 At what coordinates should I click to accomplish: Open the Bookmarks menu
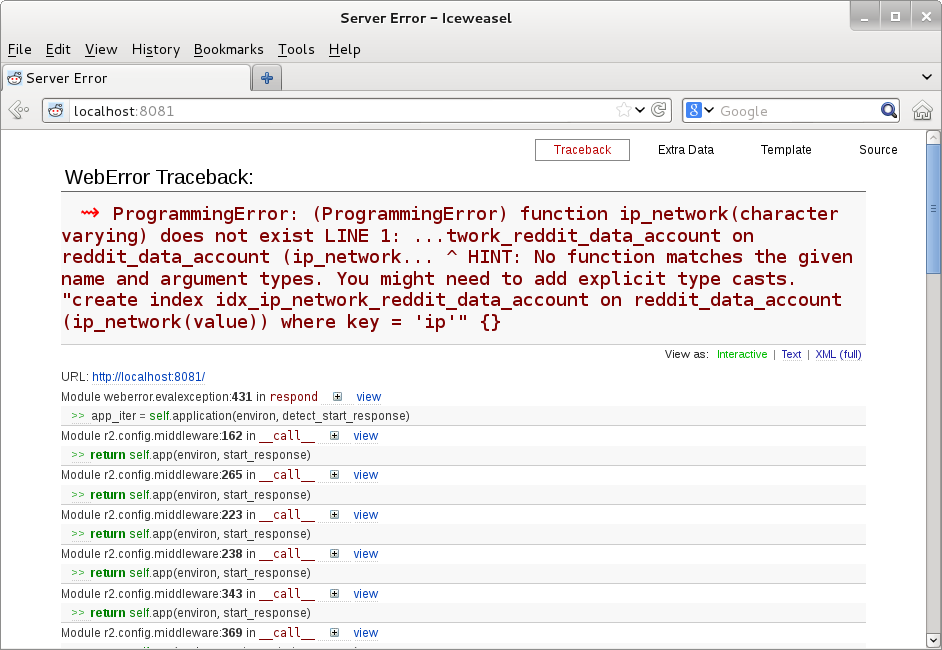(228, 49)
